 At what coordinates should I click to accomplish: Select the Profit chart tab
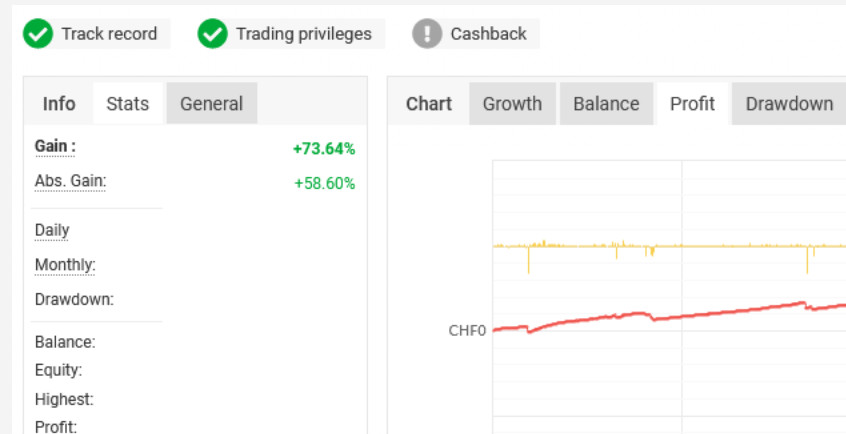[692, 104]
